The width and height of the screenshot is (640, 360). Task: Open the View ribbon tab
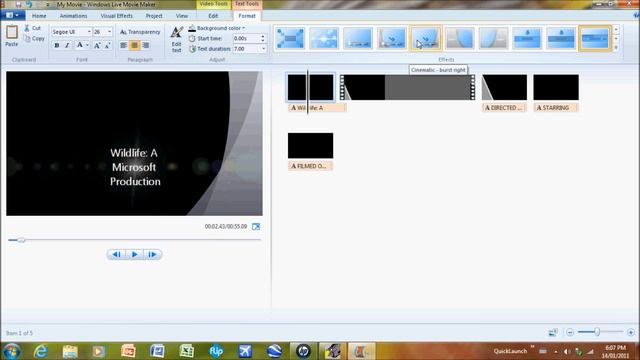click(x=182, y=16)
